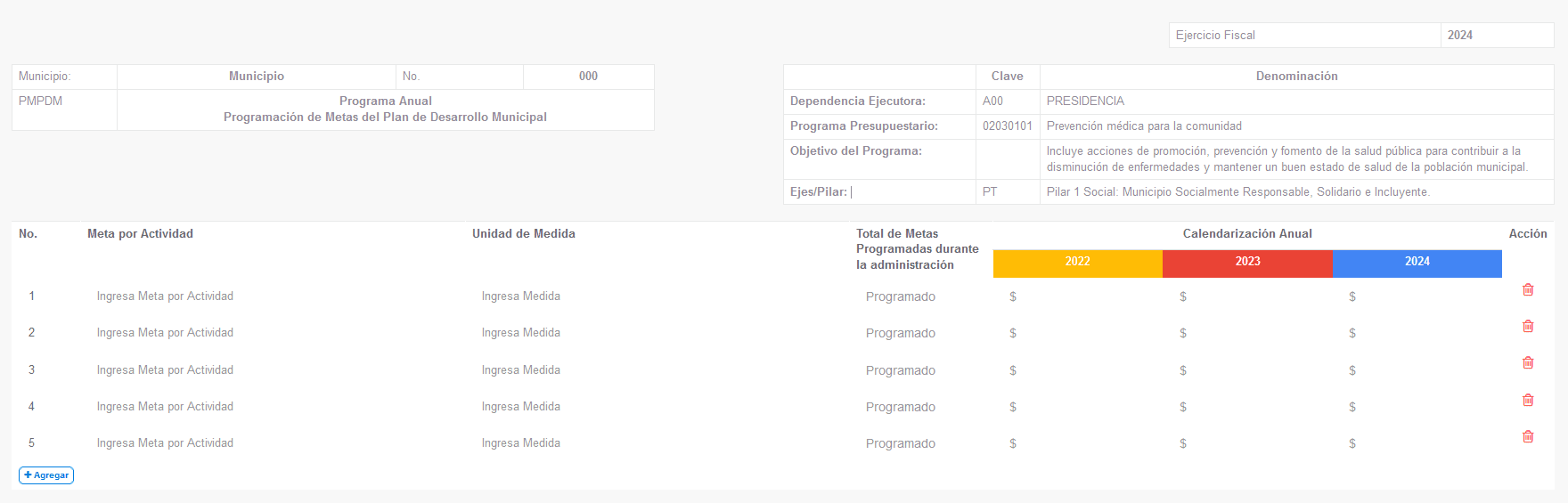This screenshot has width=1568, height=503.
Task: Click 2022 amount field in row 5
Action: pyautogui.click(x=1078, y=443)
